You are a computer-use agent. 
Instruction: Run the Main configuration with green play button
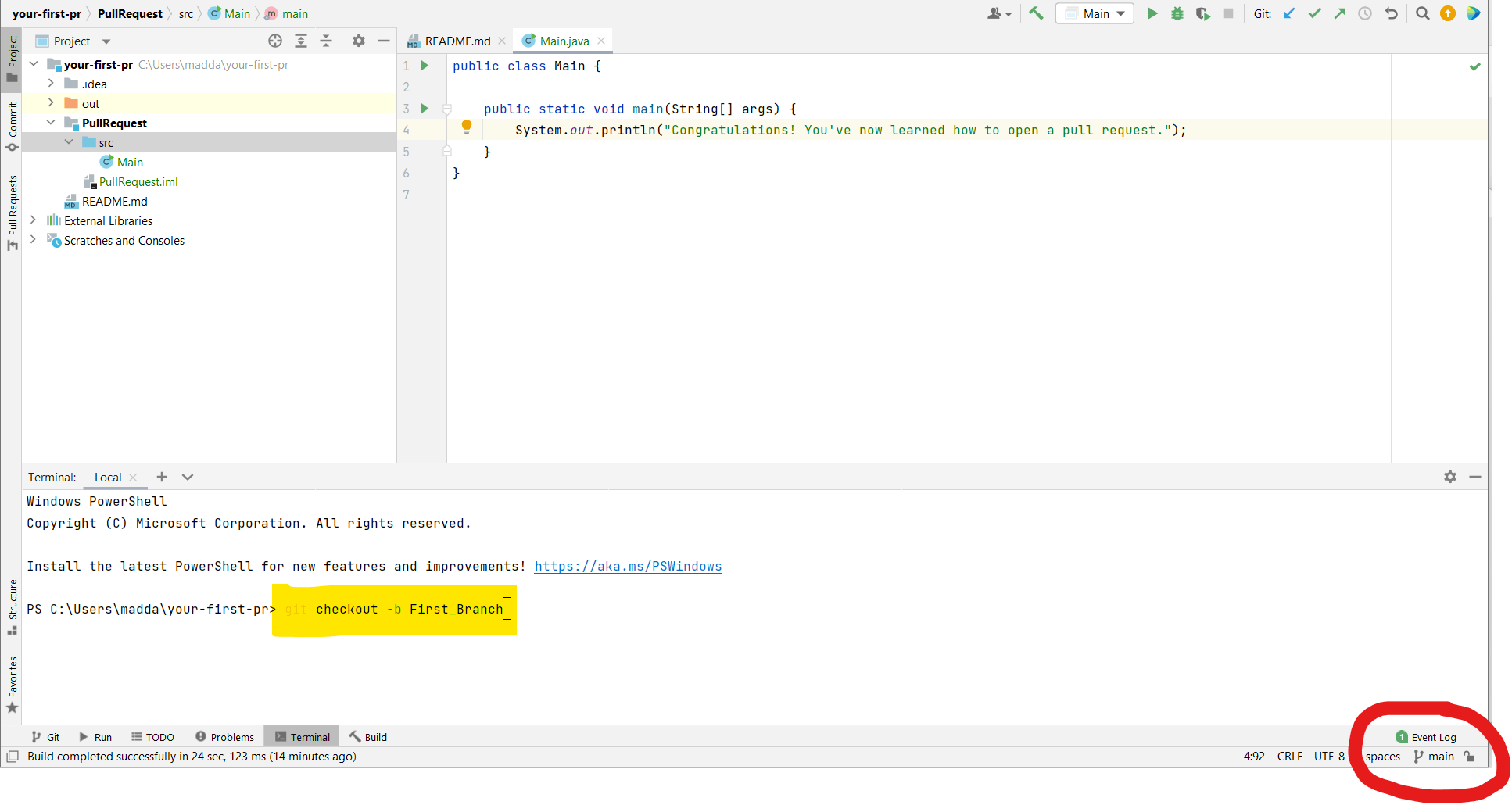[1152, 13]
